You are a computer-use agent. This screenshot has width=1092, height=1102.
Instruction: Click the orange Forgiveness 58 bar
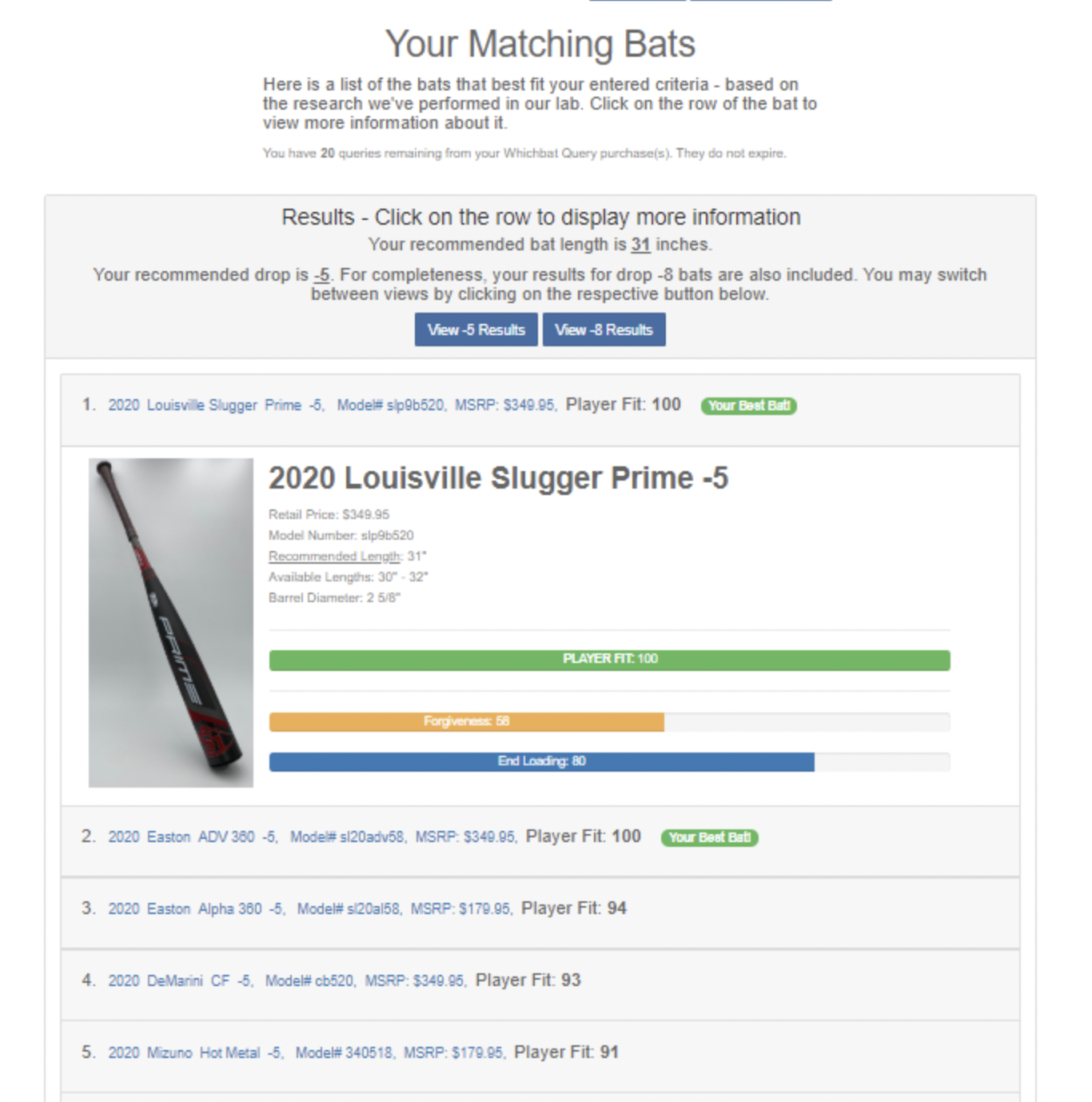coord(467,721)
